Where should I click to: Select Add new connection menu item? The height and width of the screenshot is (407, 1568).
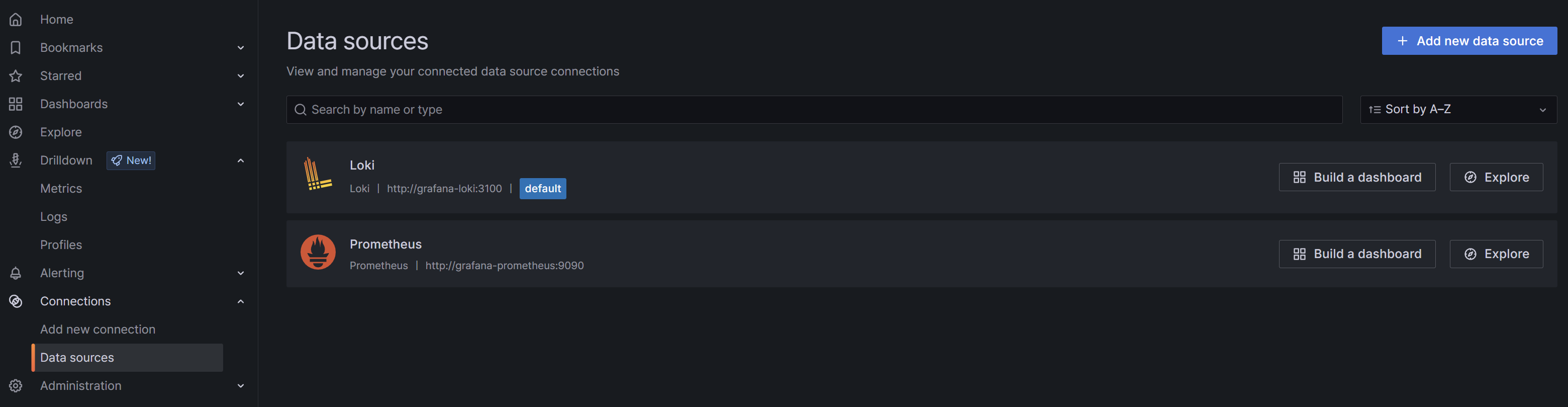coord(98,330)
